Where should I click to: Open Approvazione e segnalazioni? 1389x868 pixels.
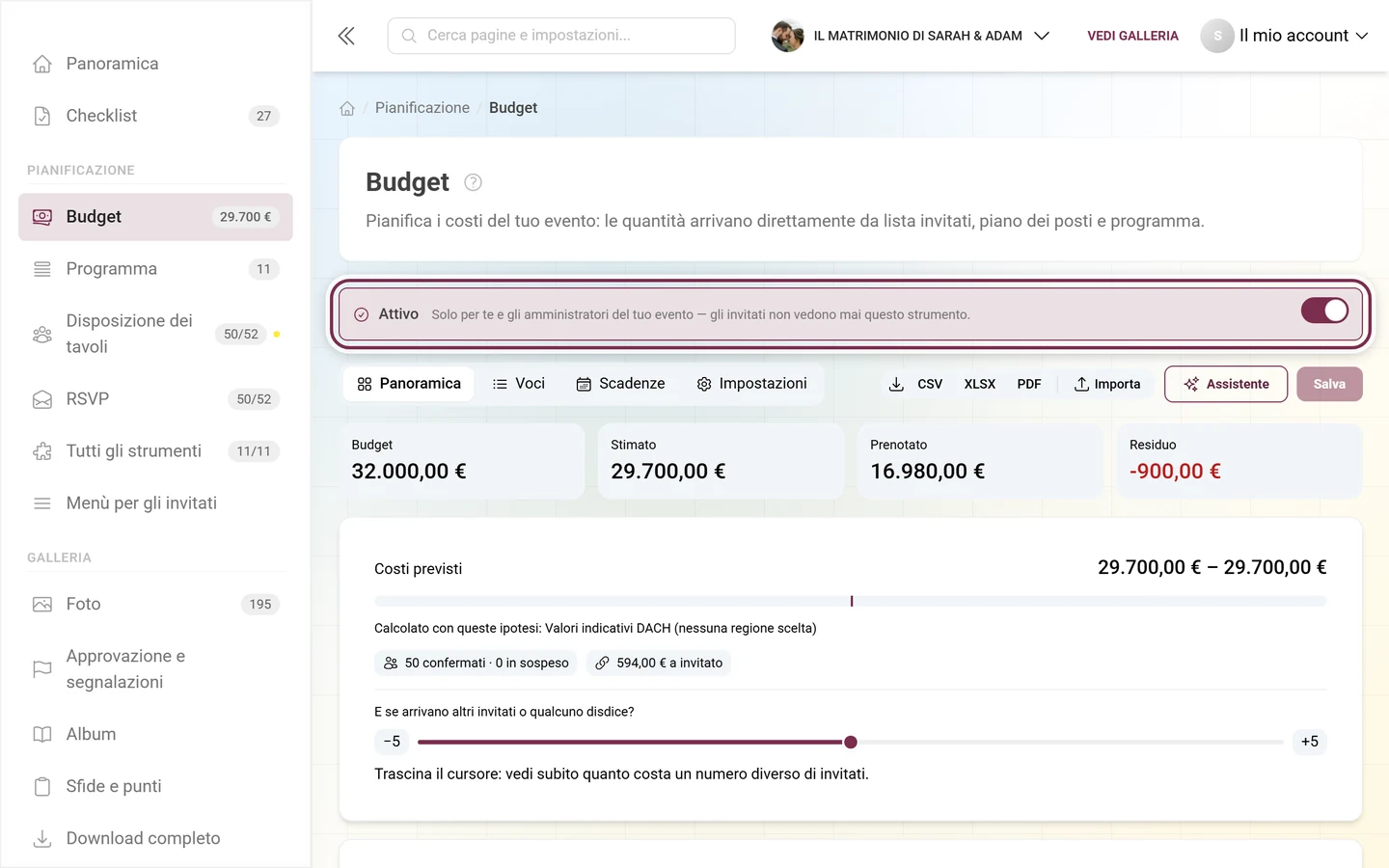tap(155, 669)
